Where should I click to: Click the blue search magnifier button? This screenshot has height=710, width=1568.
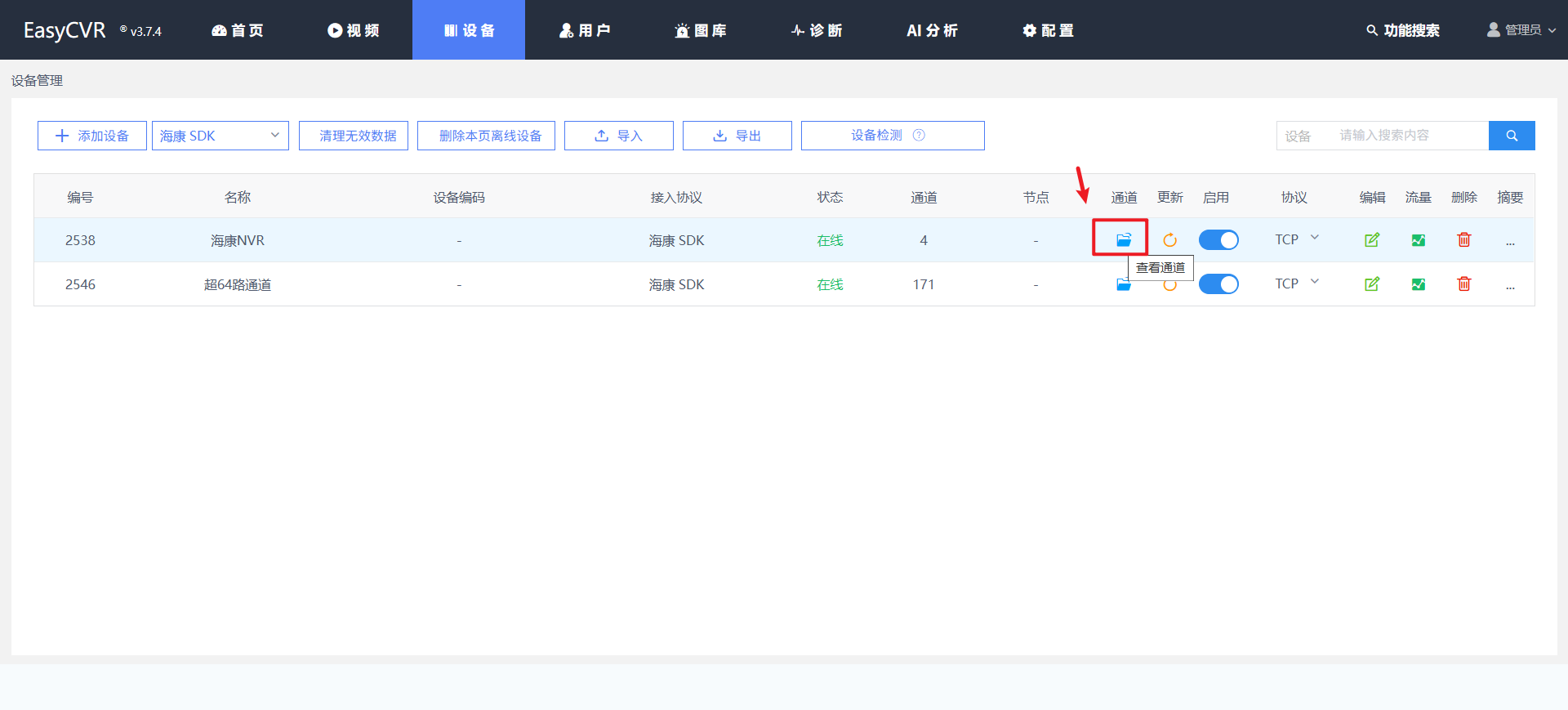1511,136
